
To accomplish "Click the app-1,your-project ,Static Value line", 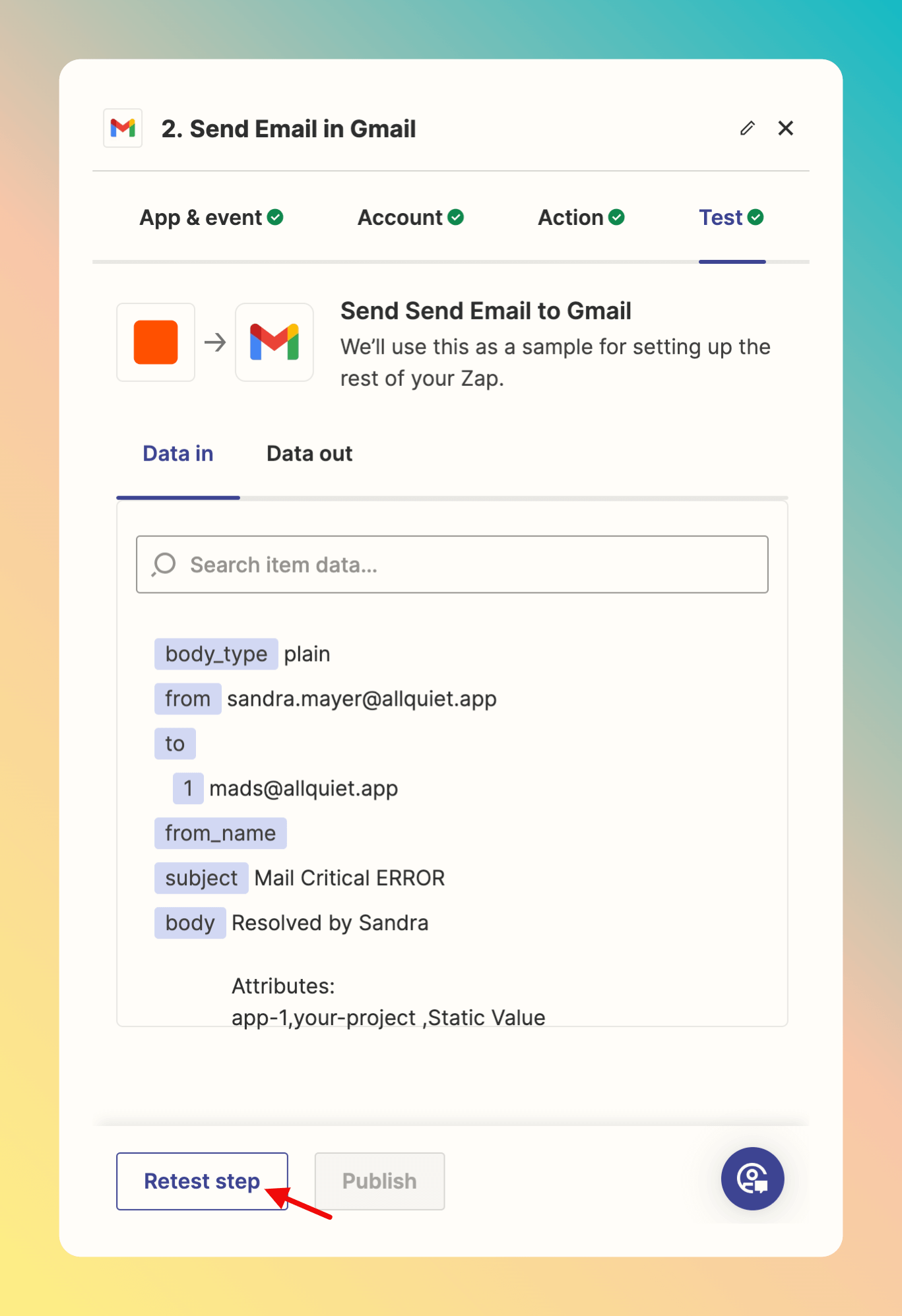I will [x=388, y=1018].
